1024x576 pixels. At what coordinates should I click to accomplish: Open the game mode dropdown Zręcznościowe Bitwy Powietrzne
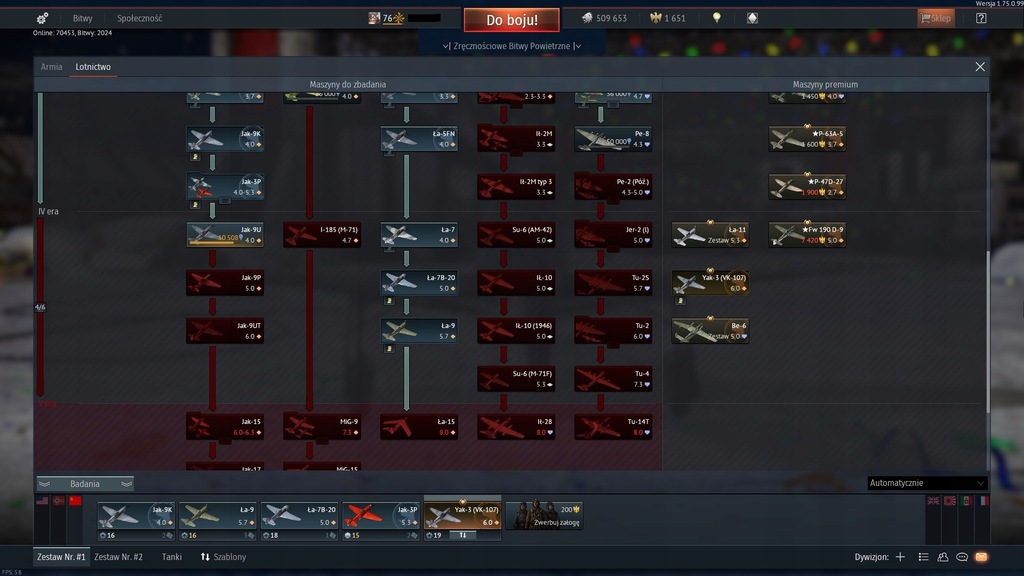(511, 46)
